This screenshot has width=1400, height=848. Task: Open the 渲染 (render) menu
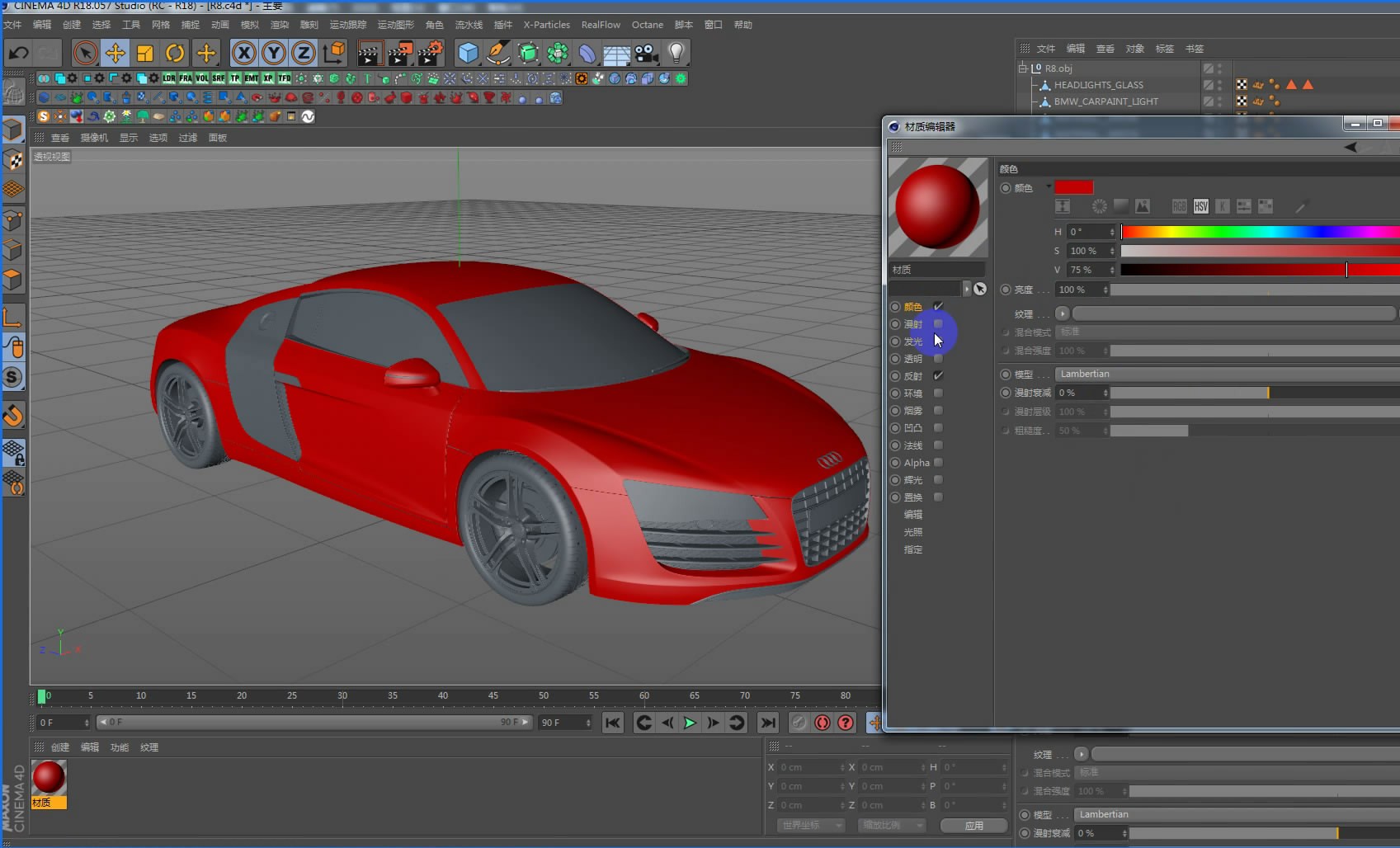pyautogui.click(x=280, y=25)
